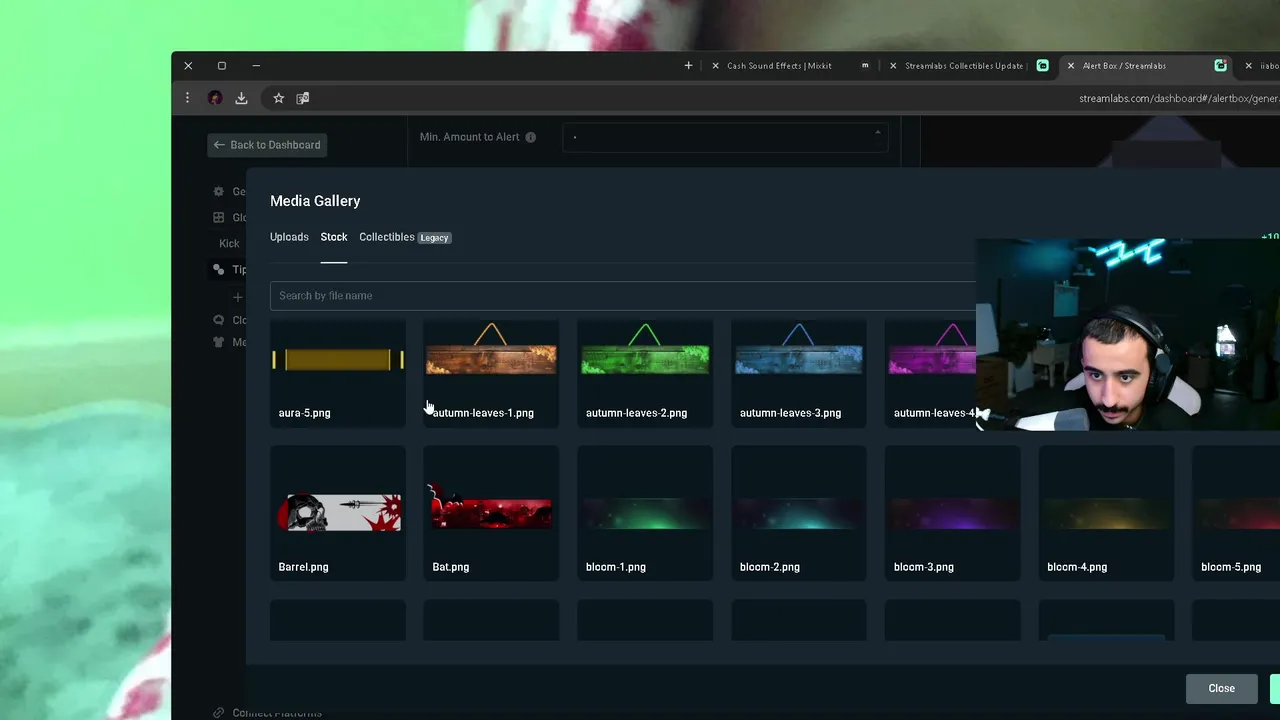Click the grid icon in sidebar
Screen dimensions: 1280x720
pyautogui.click(x=219, y=217)
